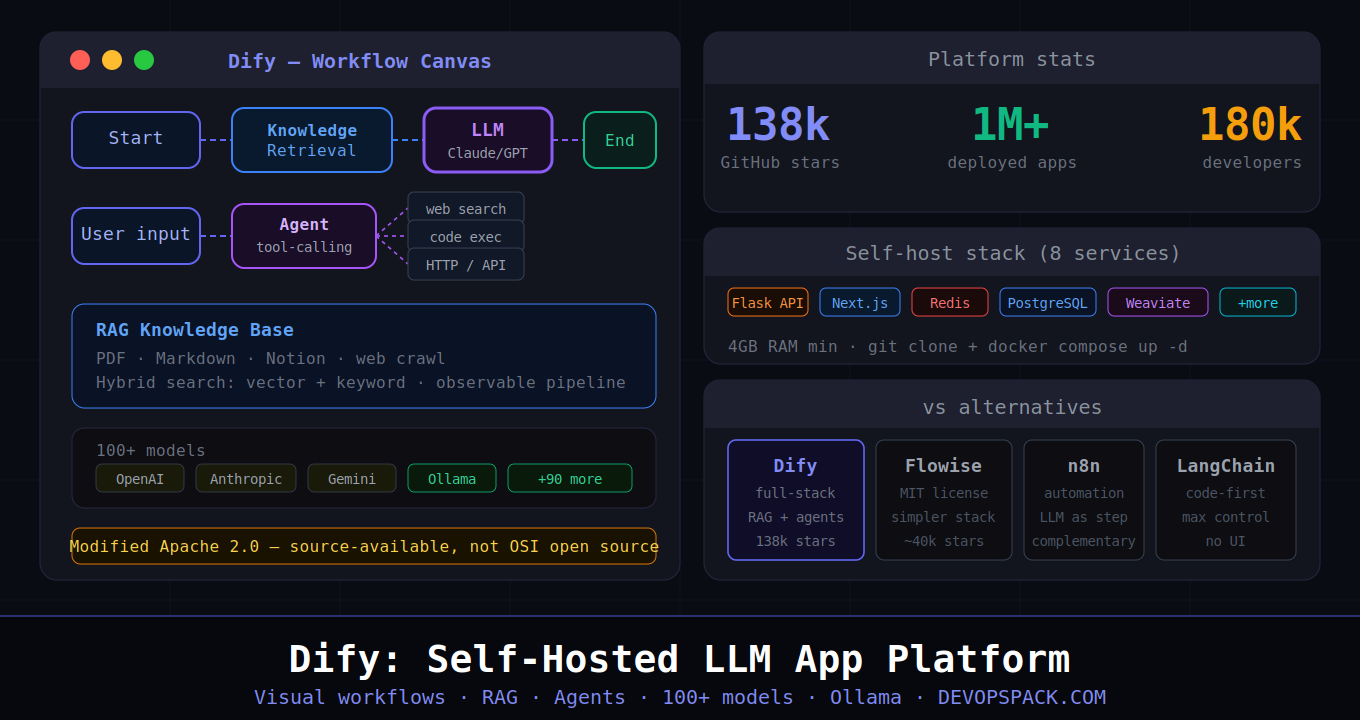Click the 1M+ deployed apps figure
Viewport: 1360px width, 720px height.
1010,125
